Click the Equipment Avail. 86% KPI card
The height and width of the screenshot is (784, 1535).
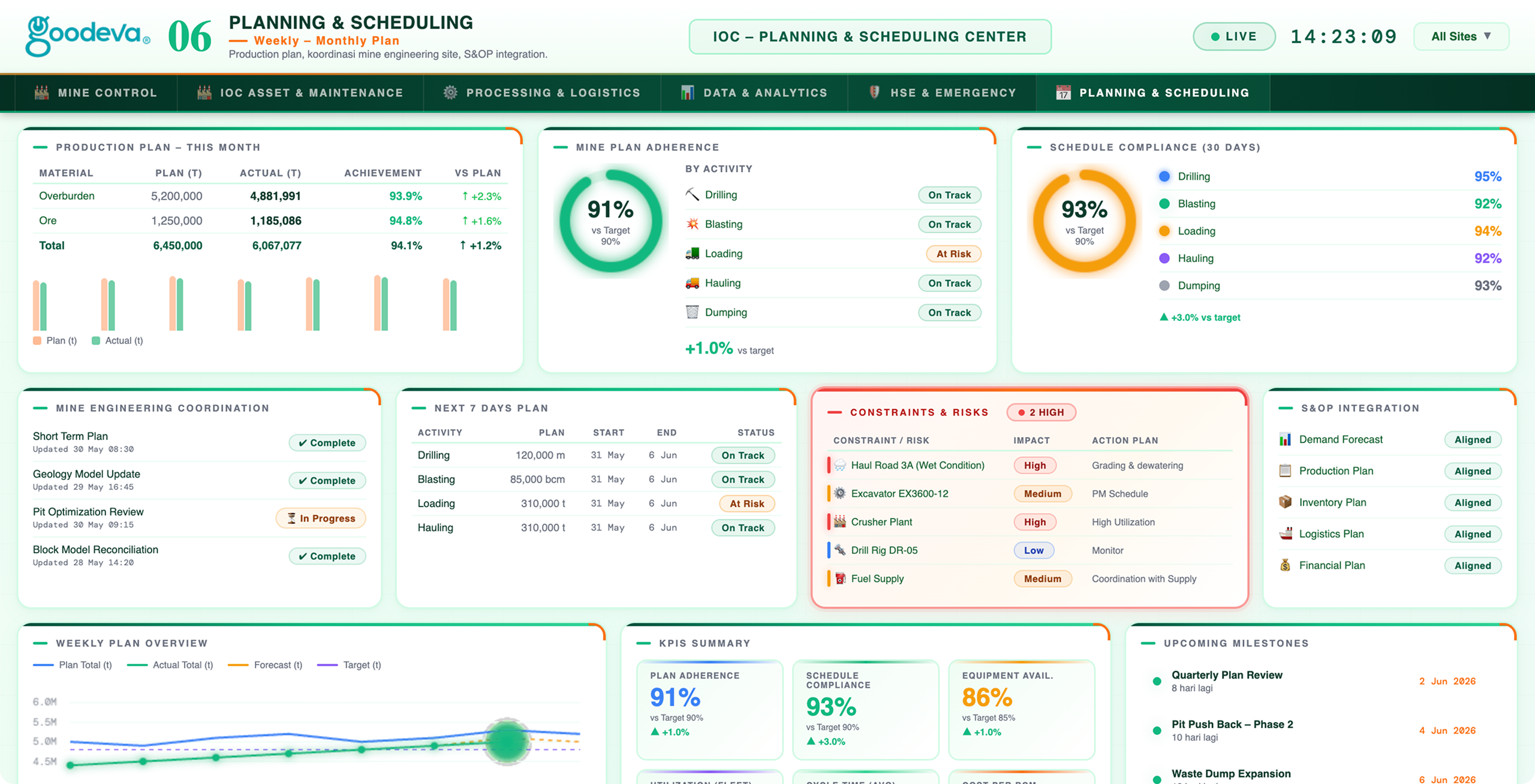pyautogui.click(x=1021, y=710)
